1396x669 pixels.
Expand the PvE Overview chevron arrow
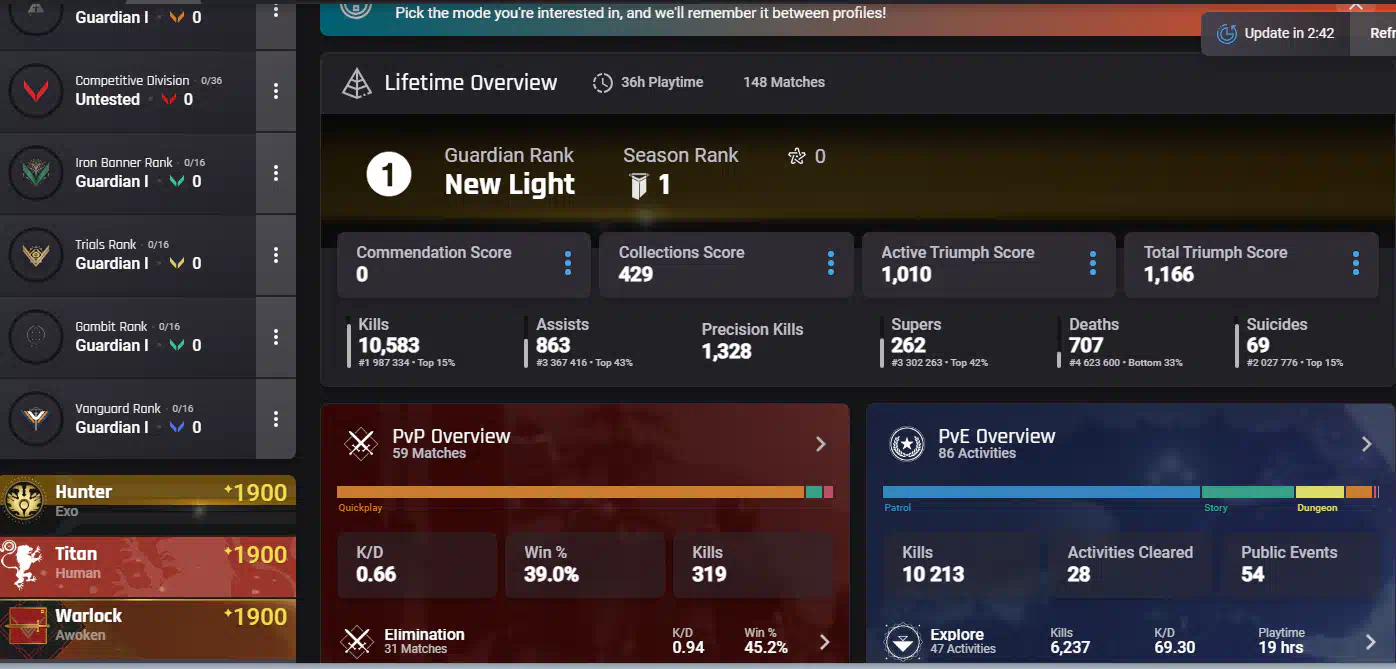pos(1367,444)
